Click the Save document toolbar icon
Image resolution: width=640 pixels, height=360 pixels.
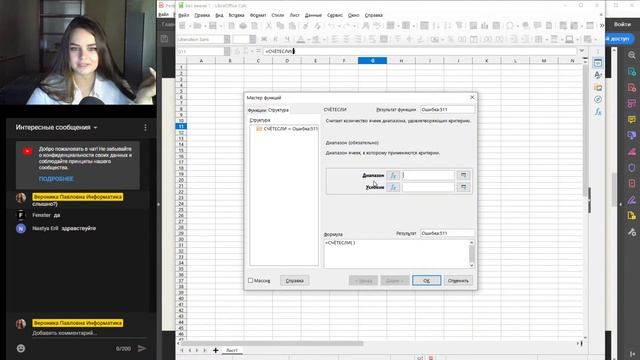pyautogui.click(x=213, y=26)
